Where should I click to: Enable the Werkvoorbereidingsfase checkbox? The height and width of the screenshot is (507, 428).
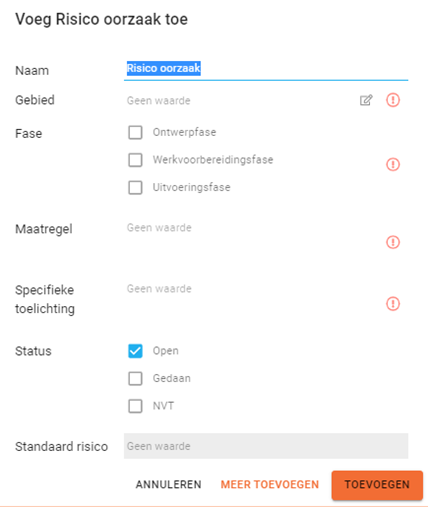click(x=135, y=160)
